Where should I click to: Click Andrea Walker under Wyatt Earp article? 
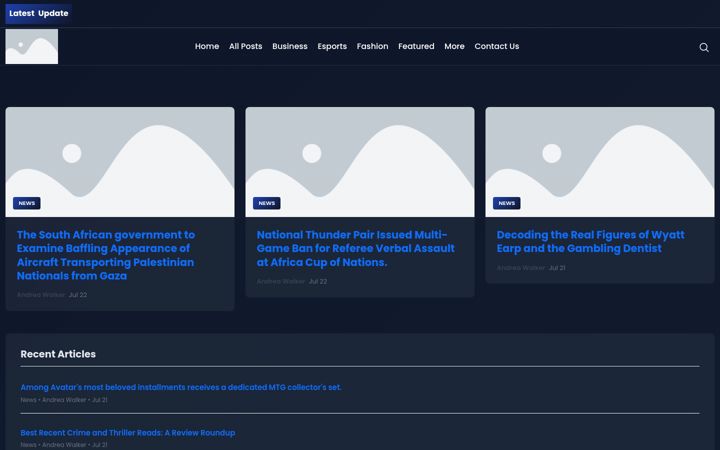click(x=521, y=268)
